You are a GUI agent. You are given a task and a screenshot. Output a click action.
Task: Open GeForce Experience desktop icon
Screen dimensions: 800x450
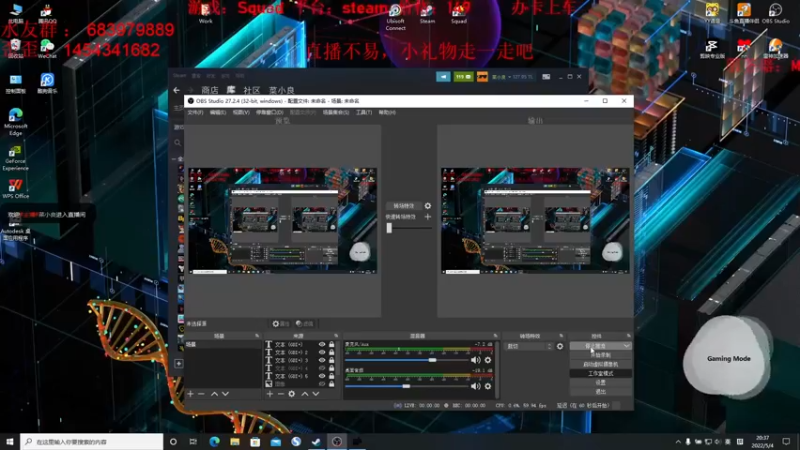point(15,158)
